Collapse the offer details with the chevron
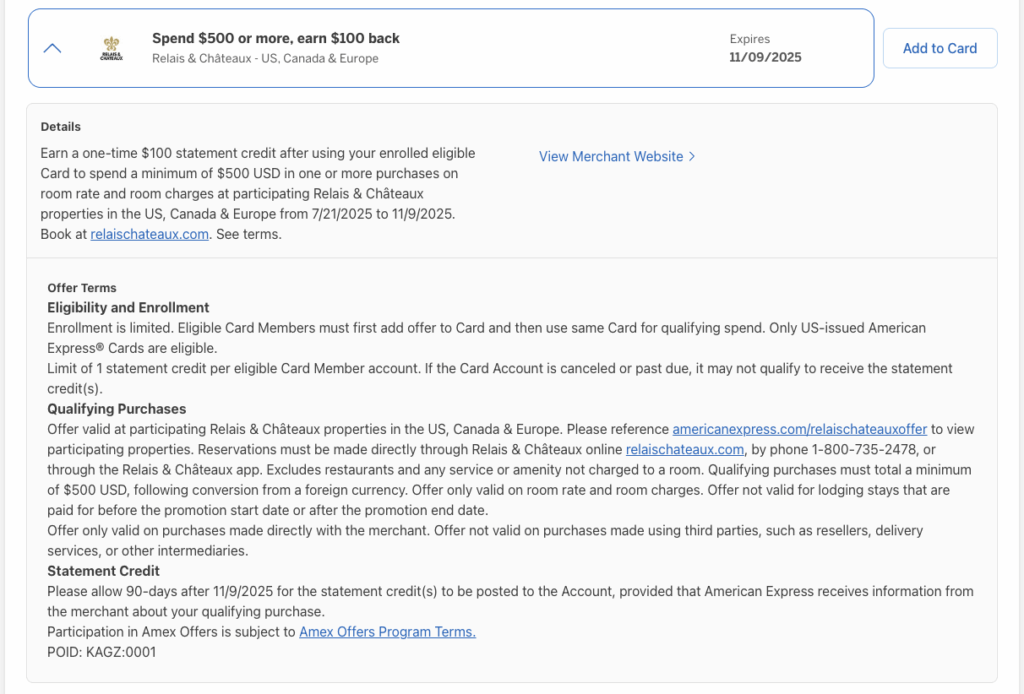This screenshot has width=1024, height=694. click(x=53, y=48)
